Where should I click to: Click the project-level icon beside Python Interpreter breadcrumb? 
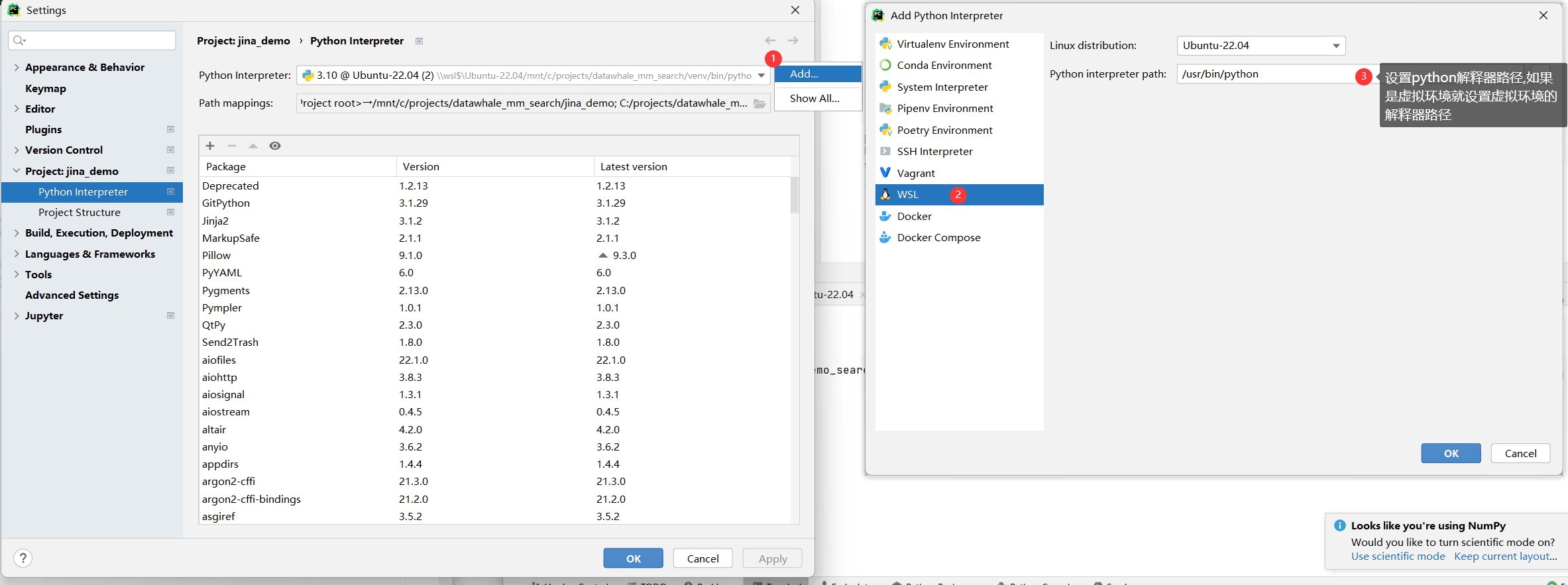point(419,41)
